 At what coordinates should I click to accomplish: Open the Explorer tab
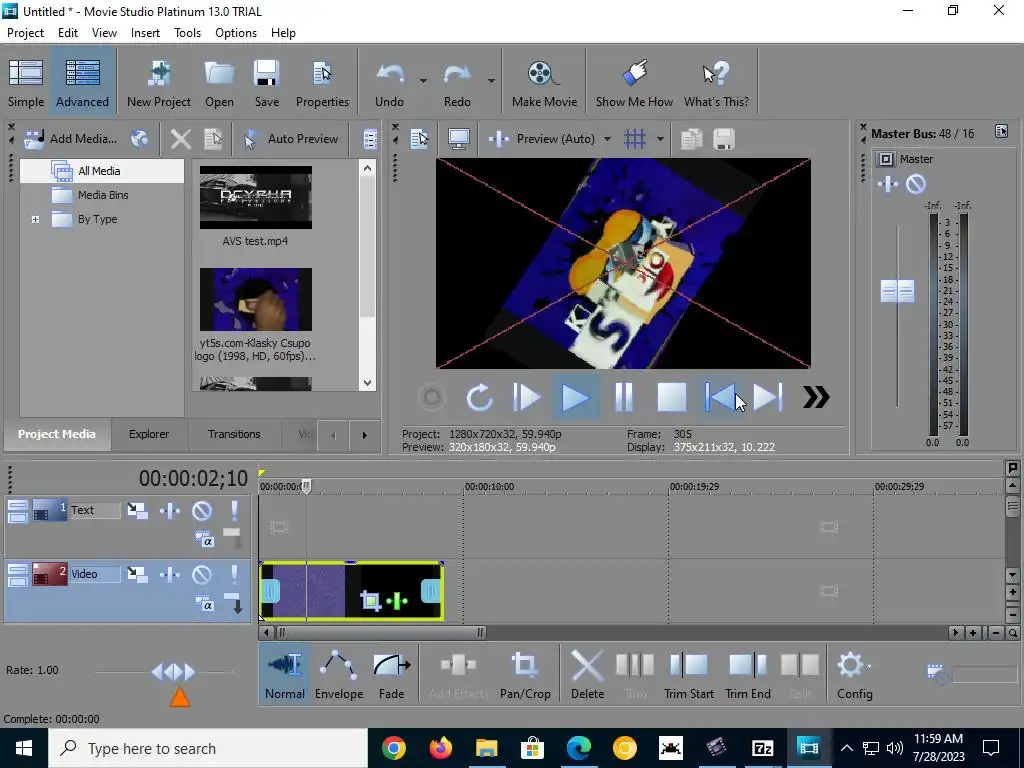click(149, 434)
